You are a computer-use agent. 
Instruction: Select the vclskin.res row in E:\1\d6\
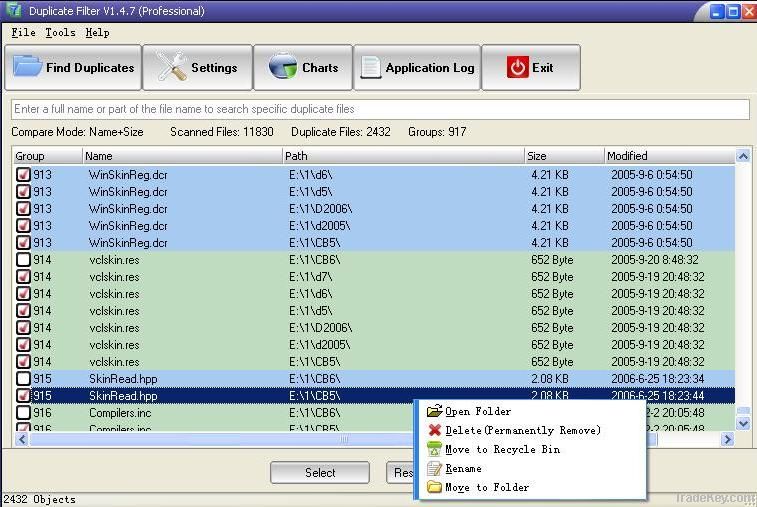[x=374, y=294]
